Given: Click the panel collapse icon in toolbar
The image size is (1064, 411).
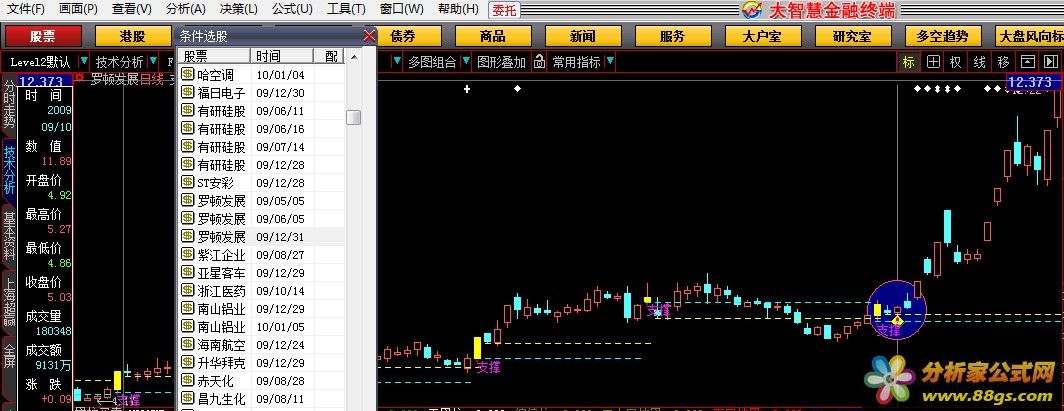Looking at the screenshot, I should pyautogui.click(x=1027, y=62).
